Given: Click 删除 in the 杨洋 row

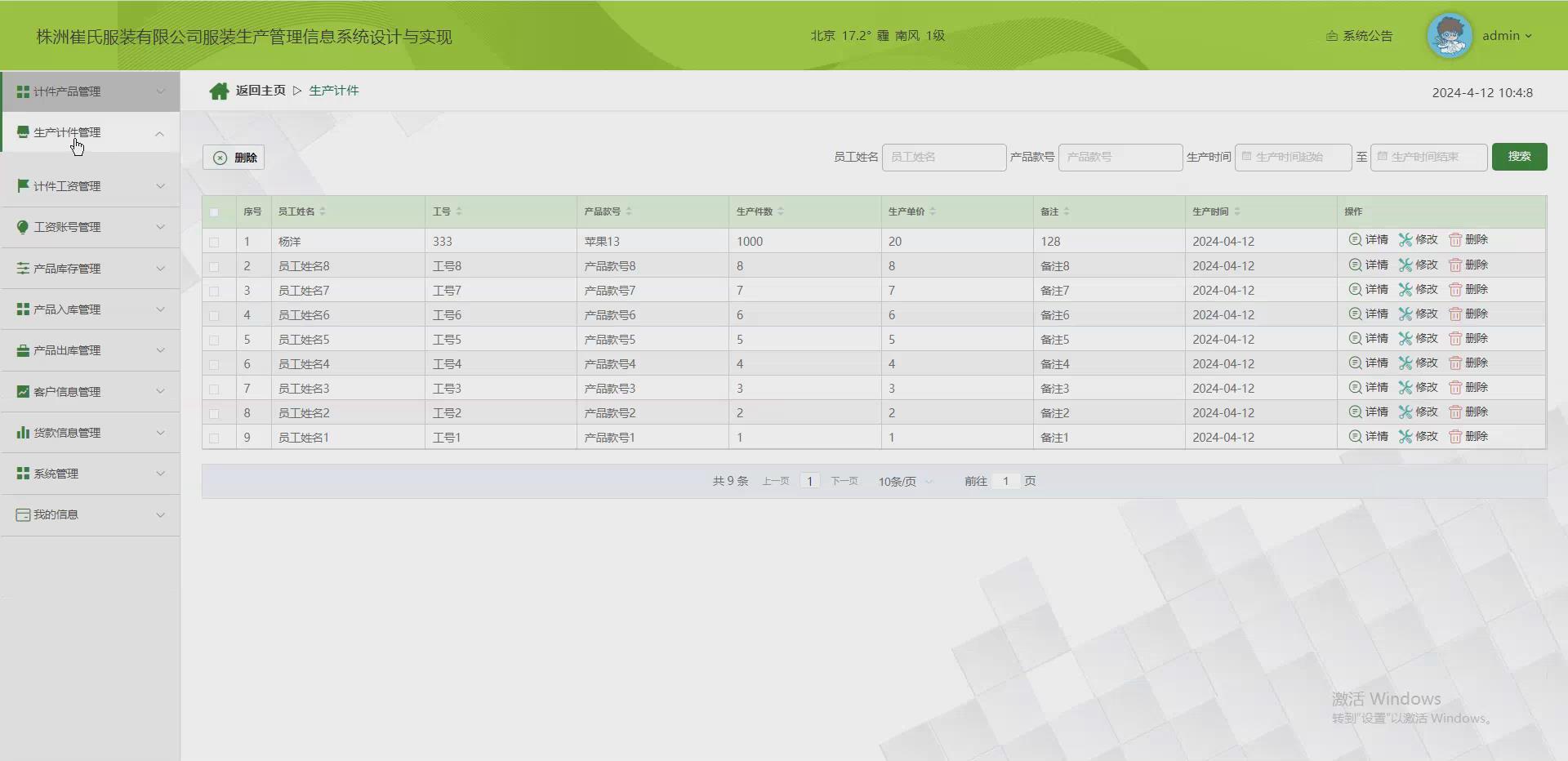Looking at the screenshot, I should pyautogui.click(x=1468, y=239).
